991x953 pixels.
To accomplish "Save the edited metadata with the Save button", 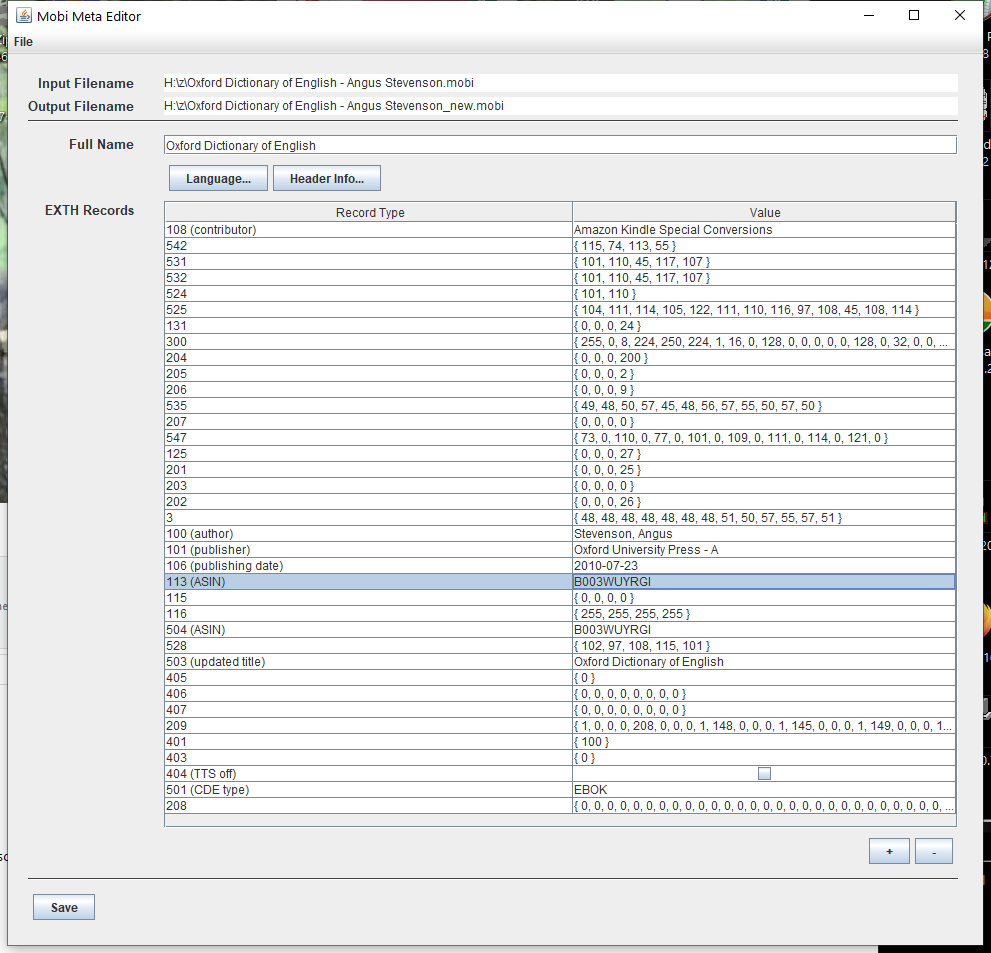I will click(x=64, y=907).
